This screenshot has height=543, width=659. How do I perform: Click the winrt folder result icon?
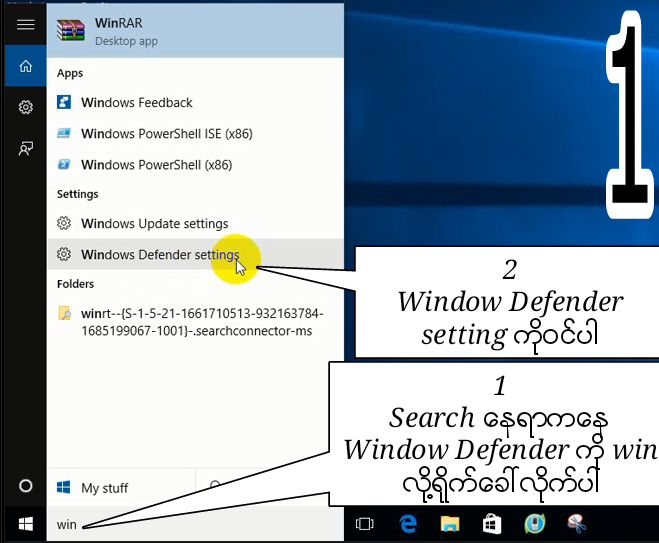(x=64, y=314)
